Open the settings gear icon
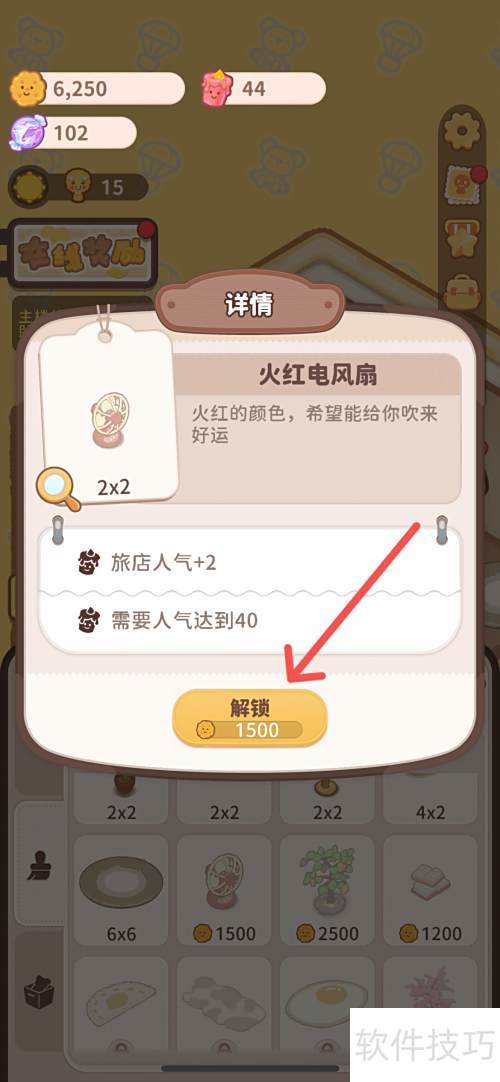Viewport: 500px width, 1082px height. (x=462, y=130)
